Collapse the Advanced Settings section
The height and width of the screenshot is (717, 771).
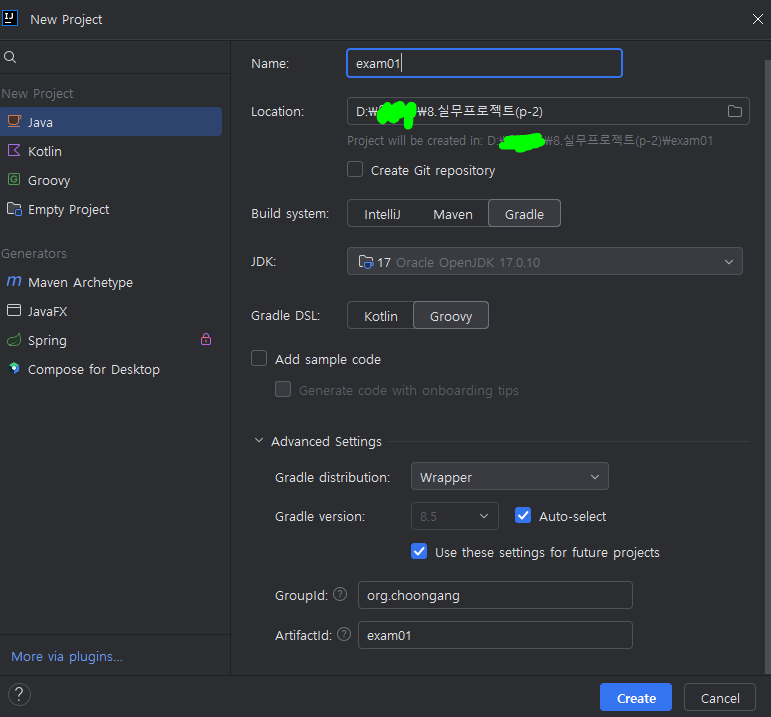tap(259, 441)
